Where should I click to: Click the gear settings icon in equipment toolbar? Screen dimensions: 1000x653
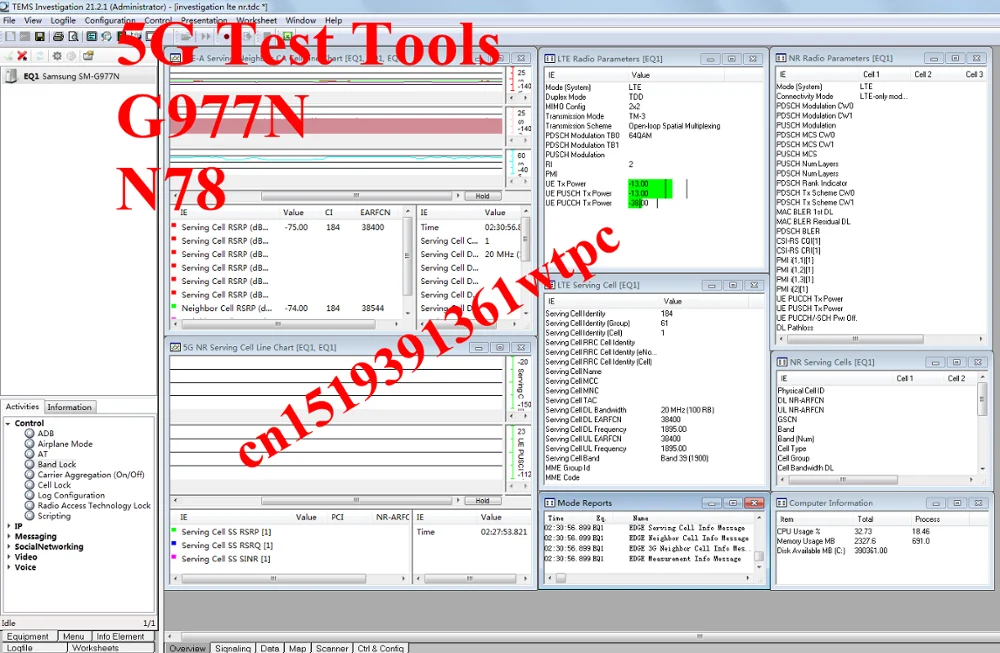pos(57,56)
